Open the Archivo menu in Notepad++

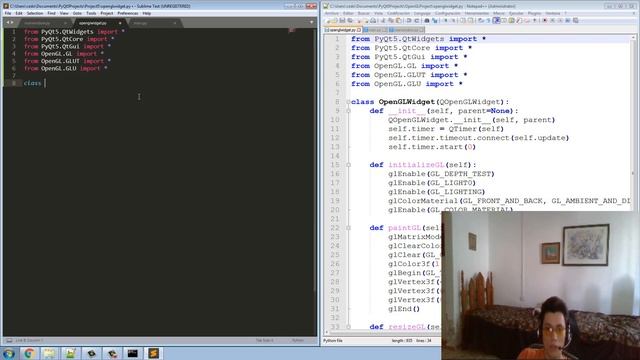(331, 13)
